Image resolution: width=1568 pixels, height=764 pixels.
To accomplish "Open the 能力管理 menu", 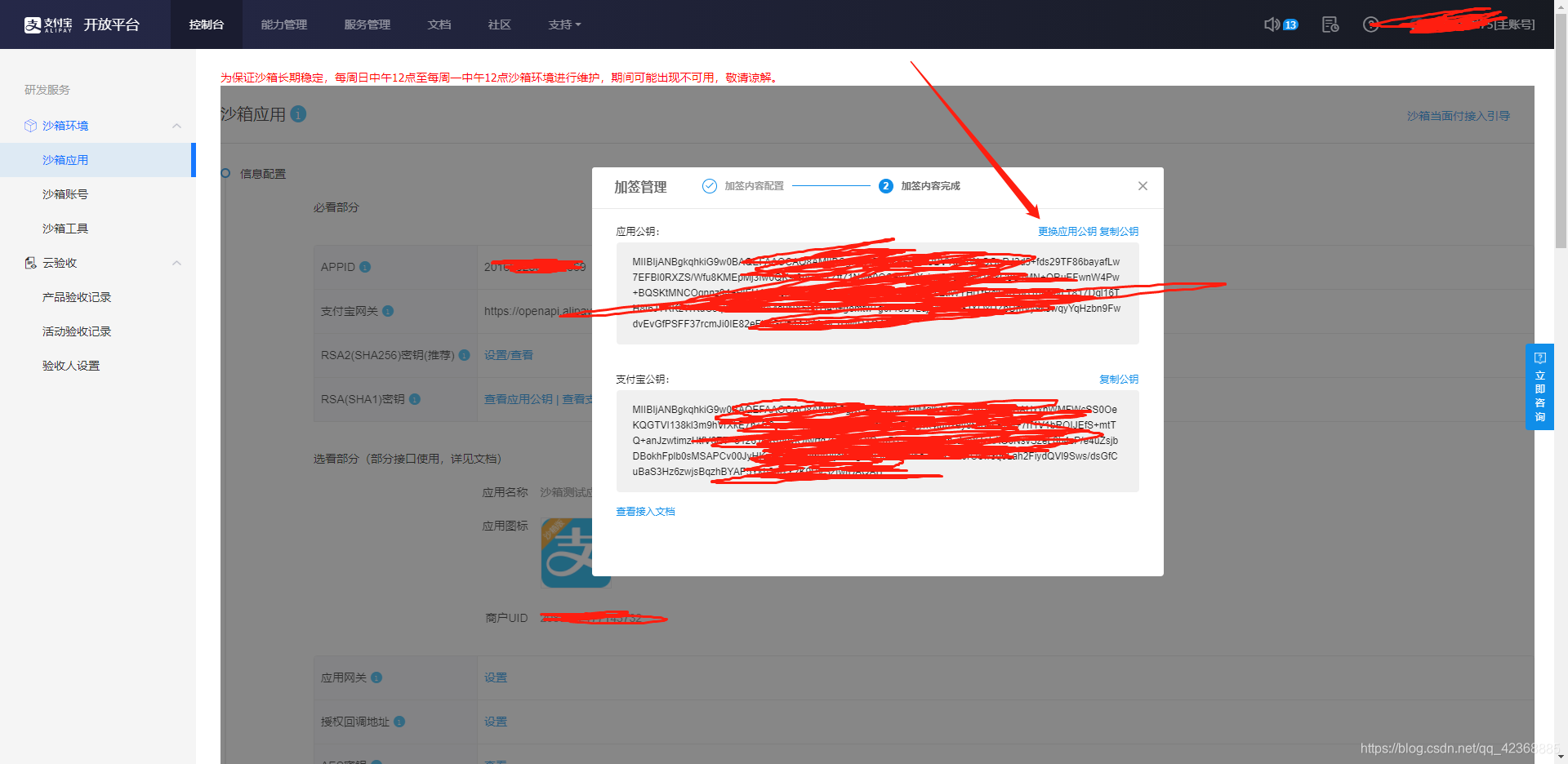I will click(x=284, y=24).
